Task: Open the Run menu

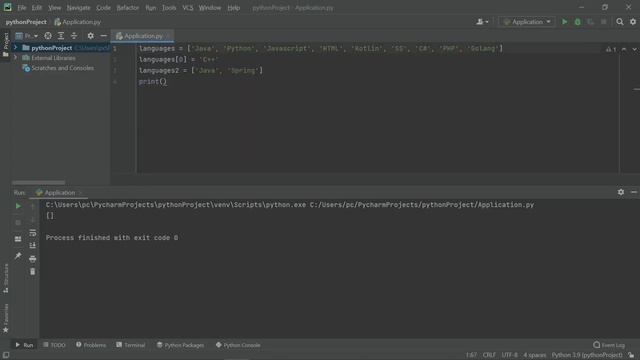Action: pos(151,8)
